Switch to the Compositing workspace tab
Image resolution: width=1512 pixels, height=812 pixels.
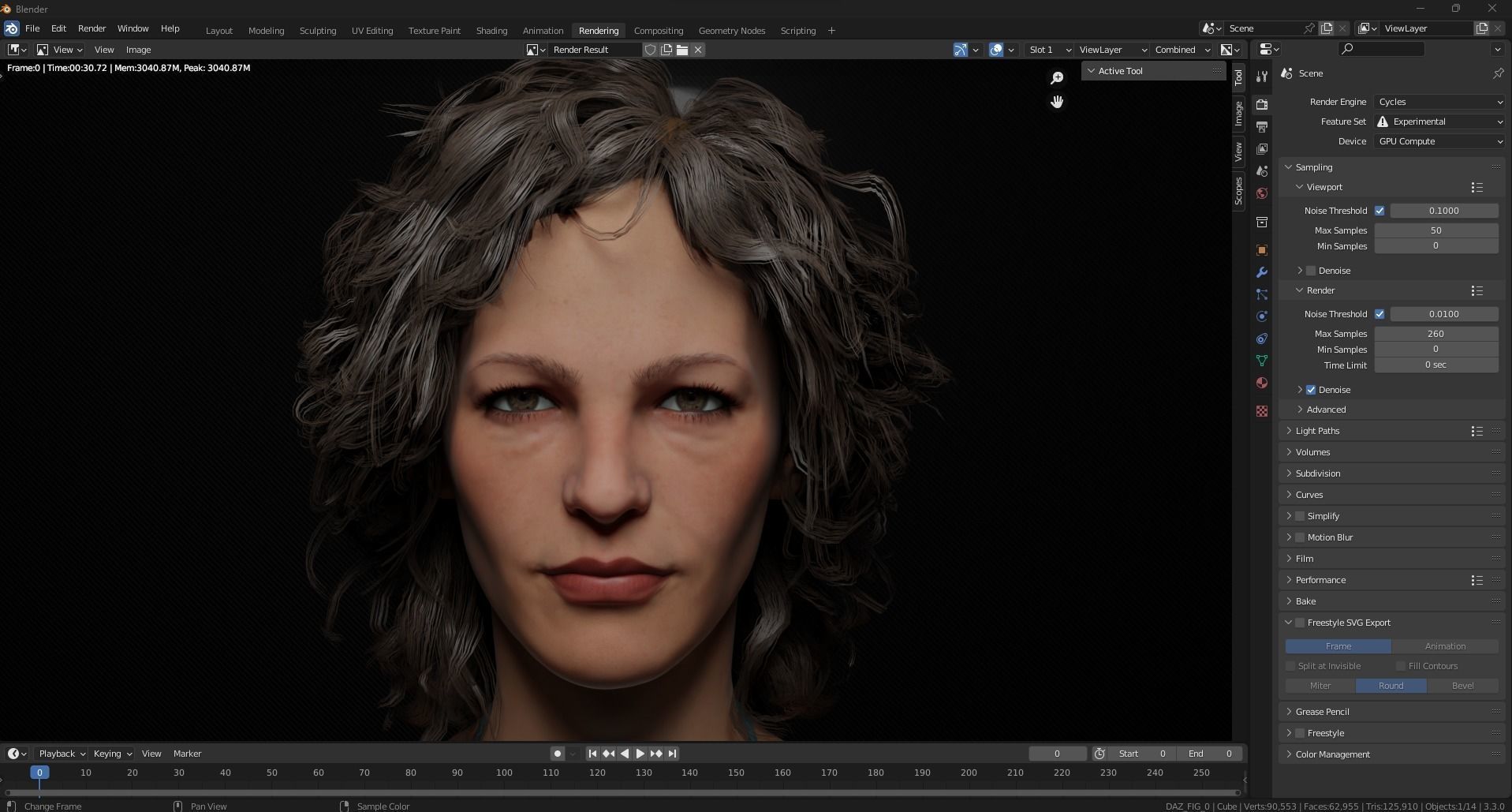658,31
